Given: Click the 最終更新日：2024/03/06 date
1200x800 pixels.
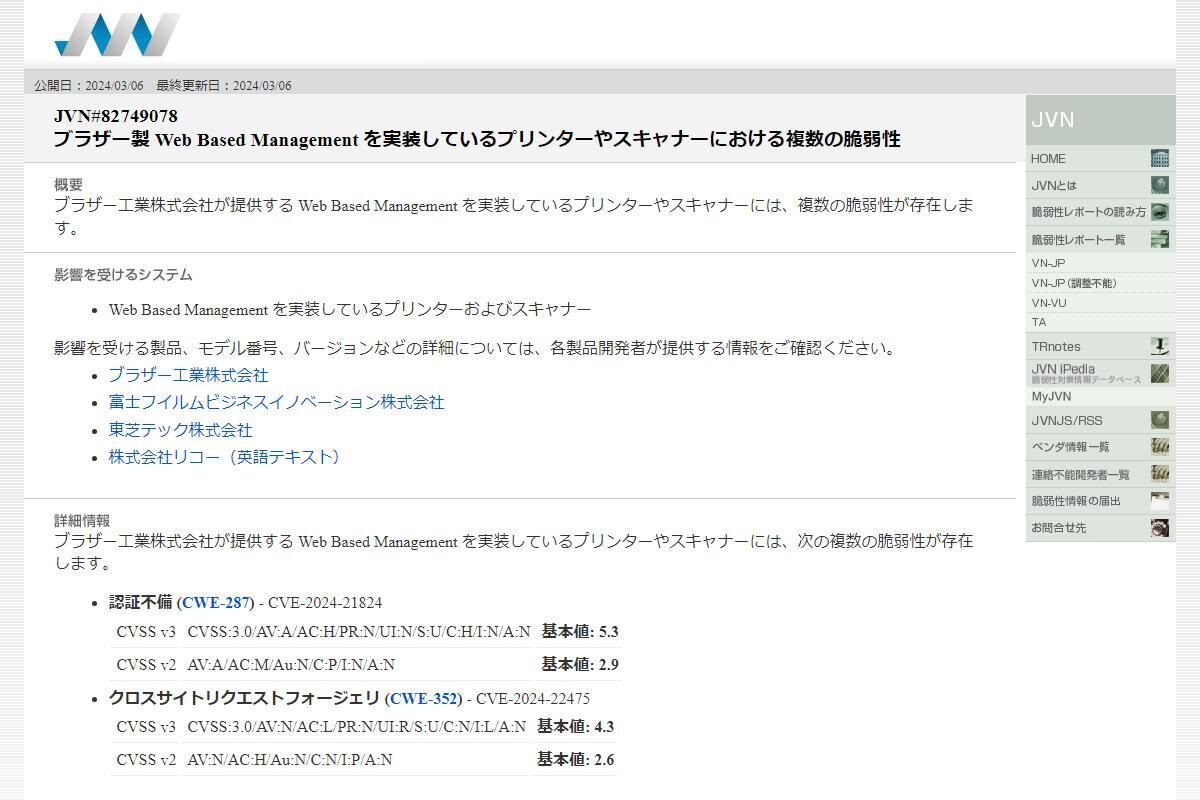Looking at the screenshot, I should point(224,85).
